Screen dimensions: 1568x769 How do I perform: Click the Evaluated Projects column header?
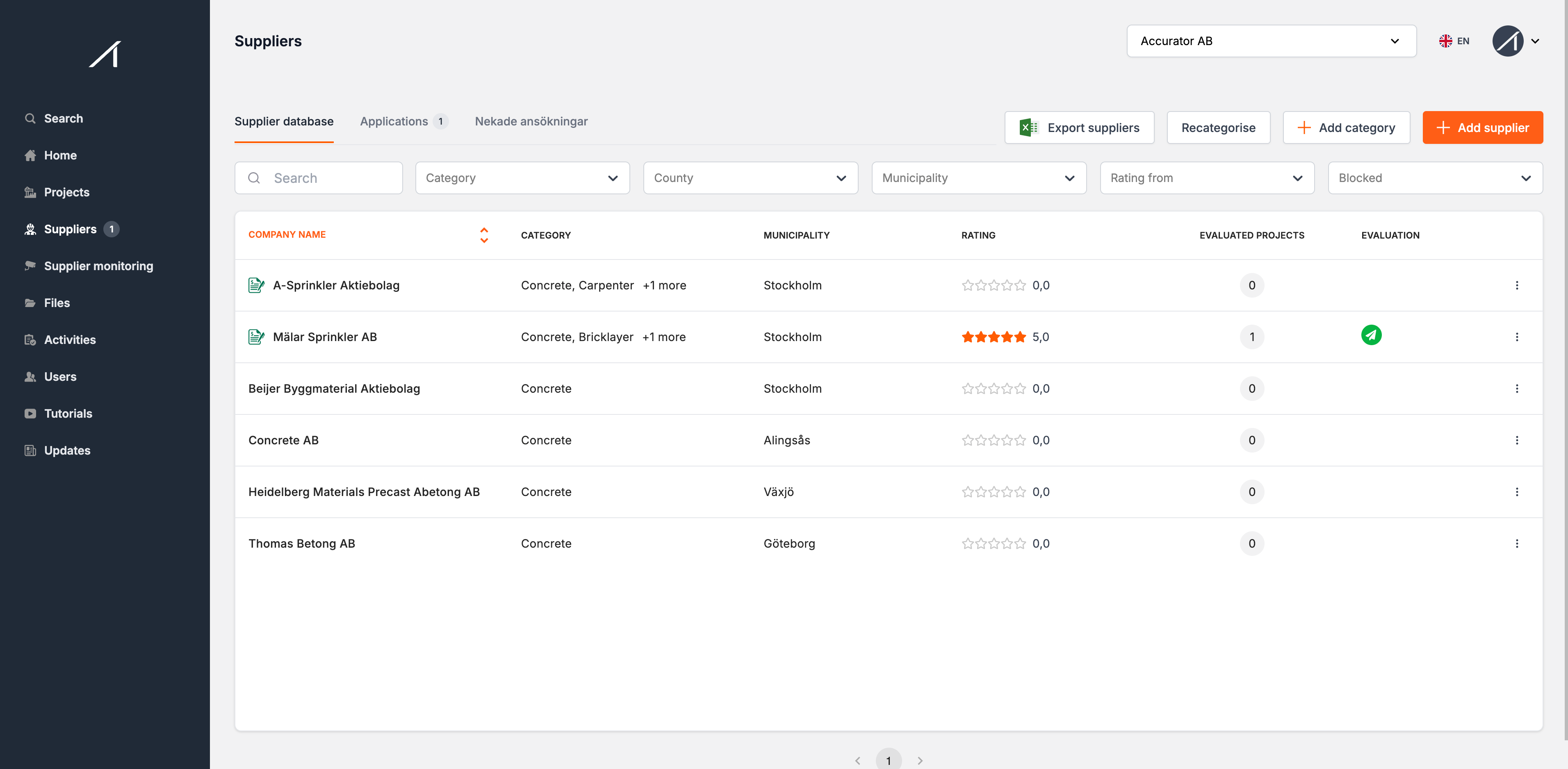pos(1251,235)
